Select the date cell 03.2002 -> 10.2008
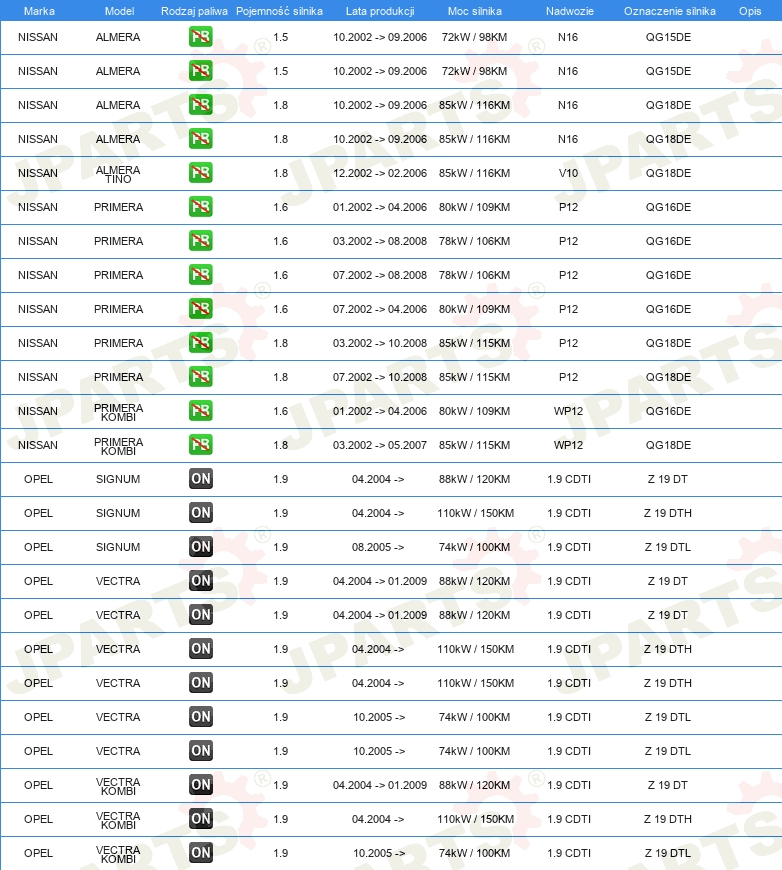 pyautogui.click(x=380, y=343)
